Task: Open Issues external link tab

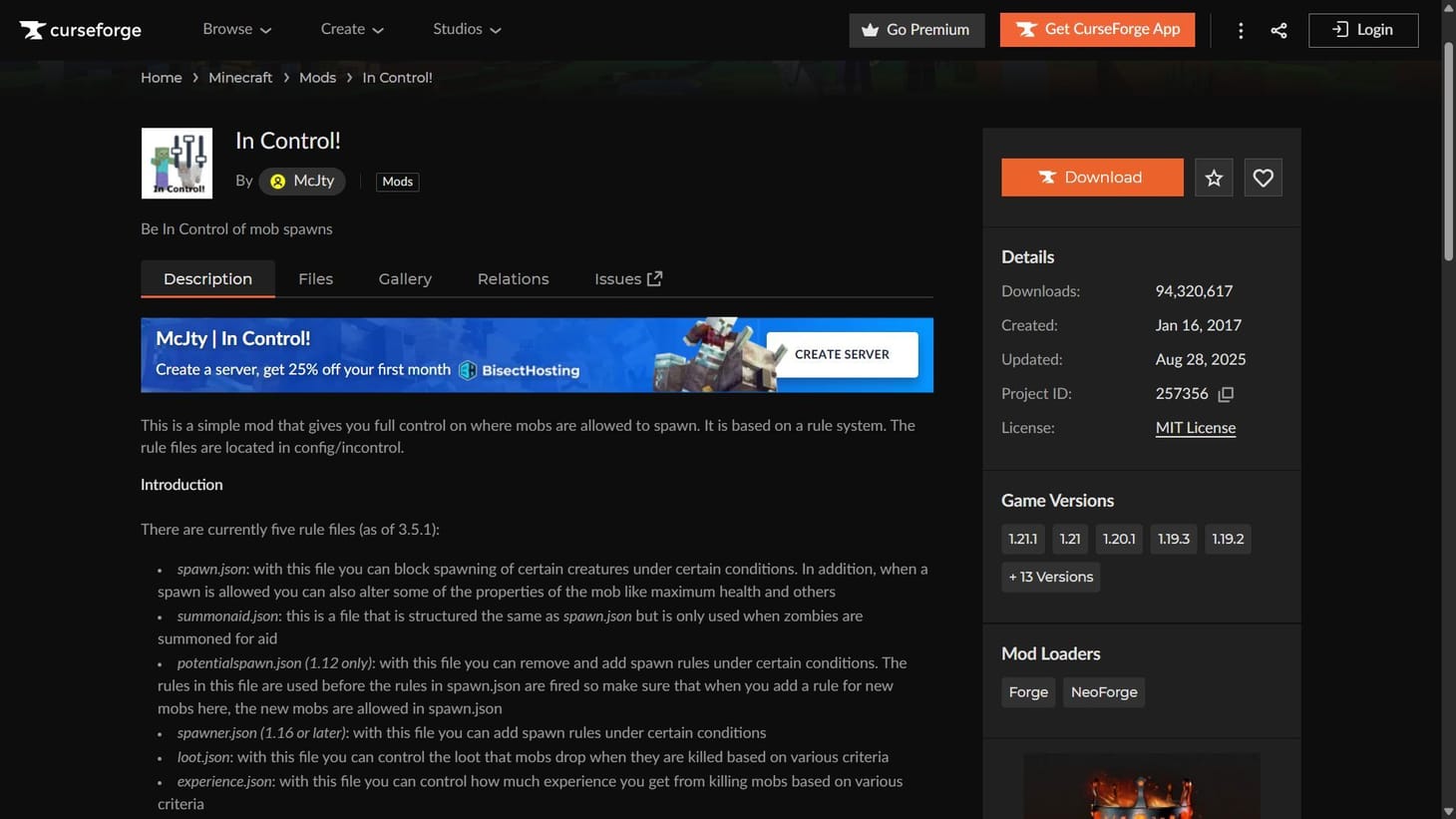Action: tap(627, 279)
